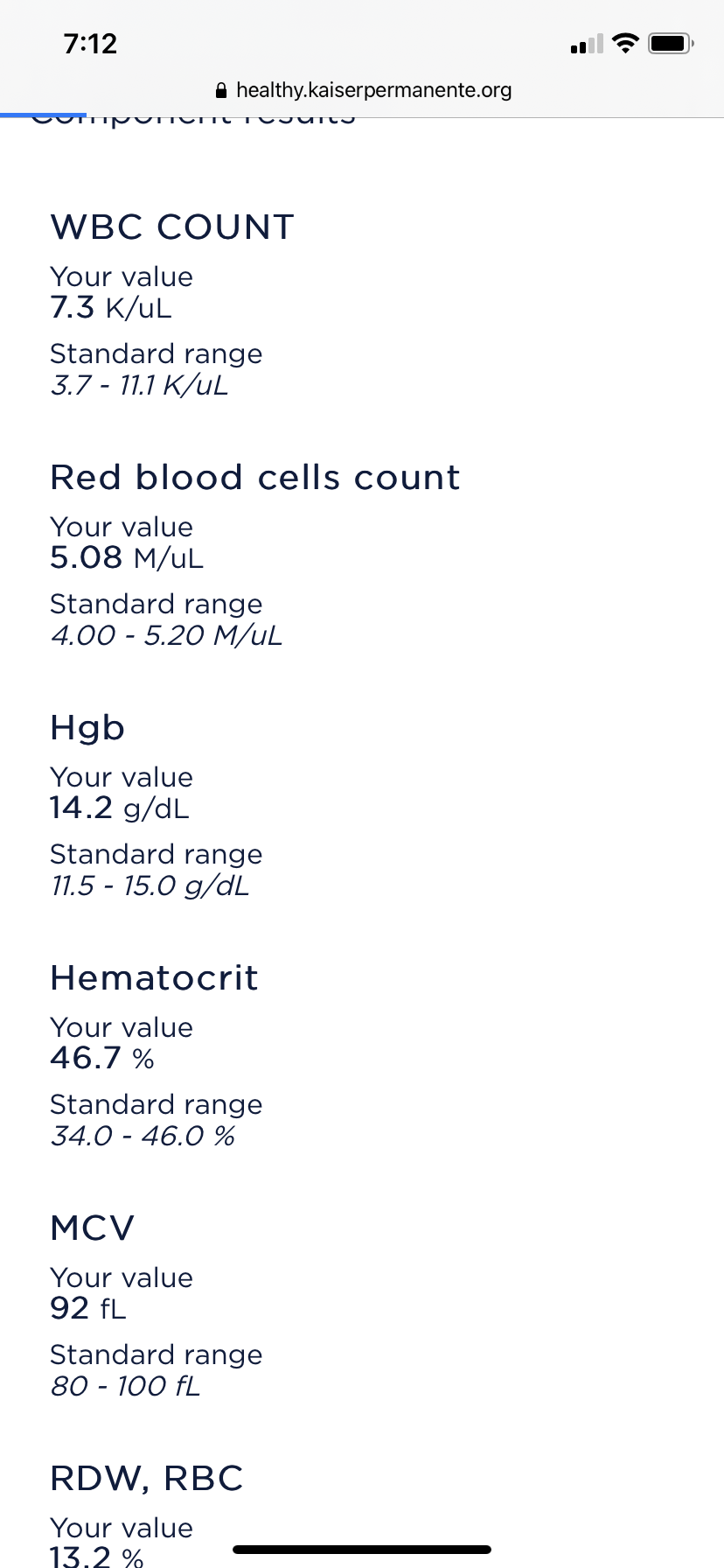Image resolution: width=724 pixels, height=1568 pixels.
Task: Tap the 46.7 % hematocrit value
Action: [102, 1059]
